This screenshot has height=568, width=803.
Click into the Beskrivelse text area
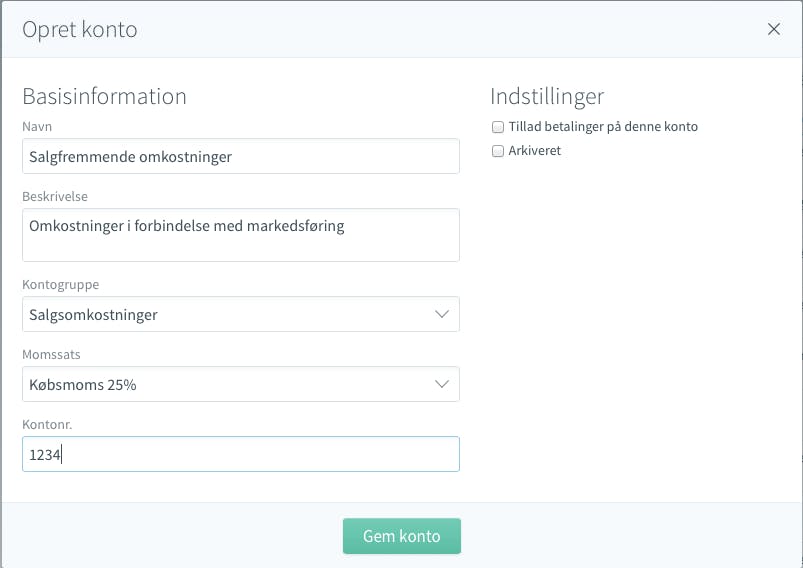(x=241, y=235)
